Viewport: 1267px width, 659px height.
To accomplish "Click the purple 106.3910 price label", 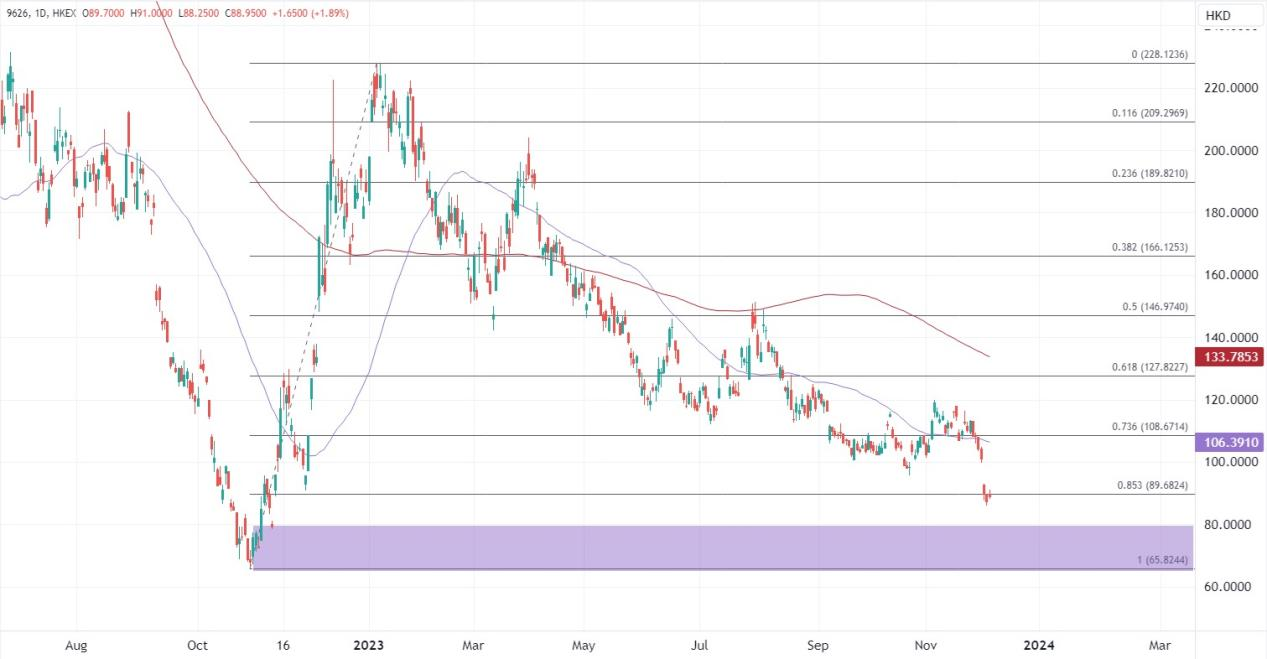I will (x=1232, y=442).
